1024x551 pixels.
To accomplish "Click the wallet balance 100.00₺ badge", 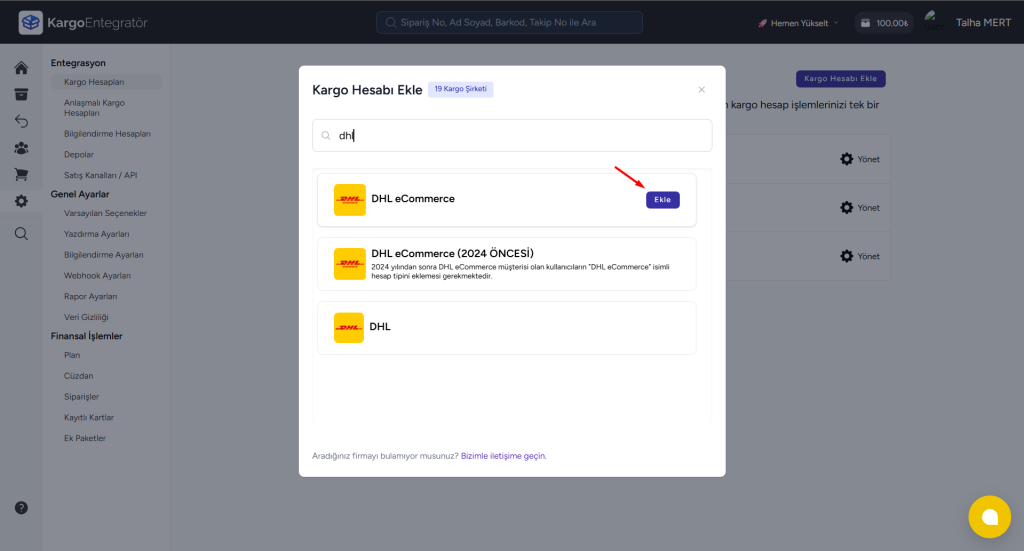I will [884, 23].
